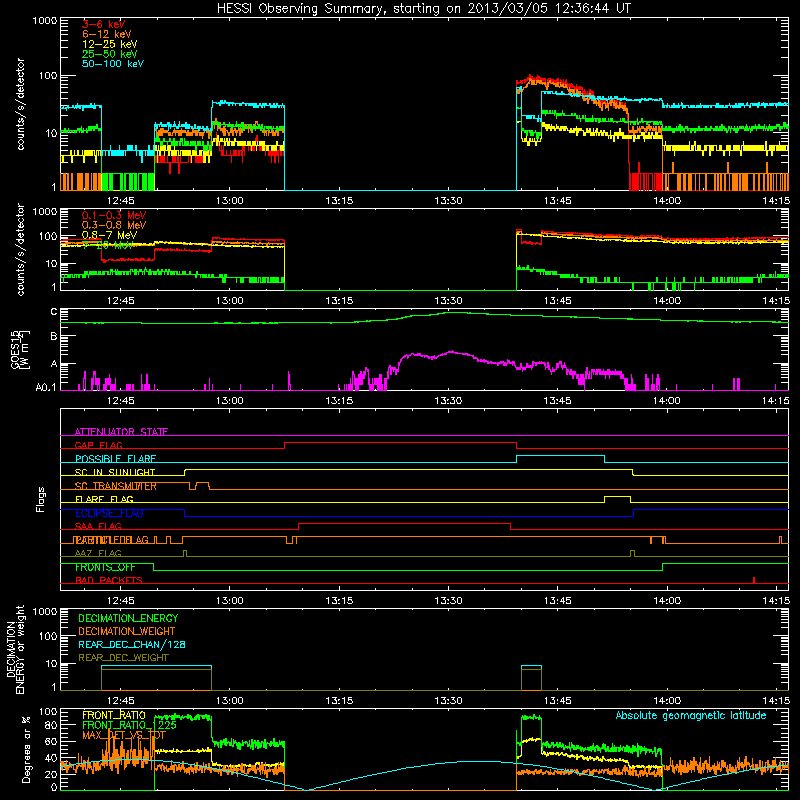Click 14:00 tick label under Flags panel

coord(667,601)
